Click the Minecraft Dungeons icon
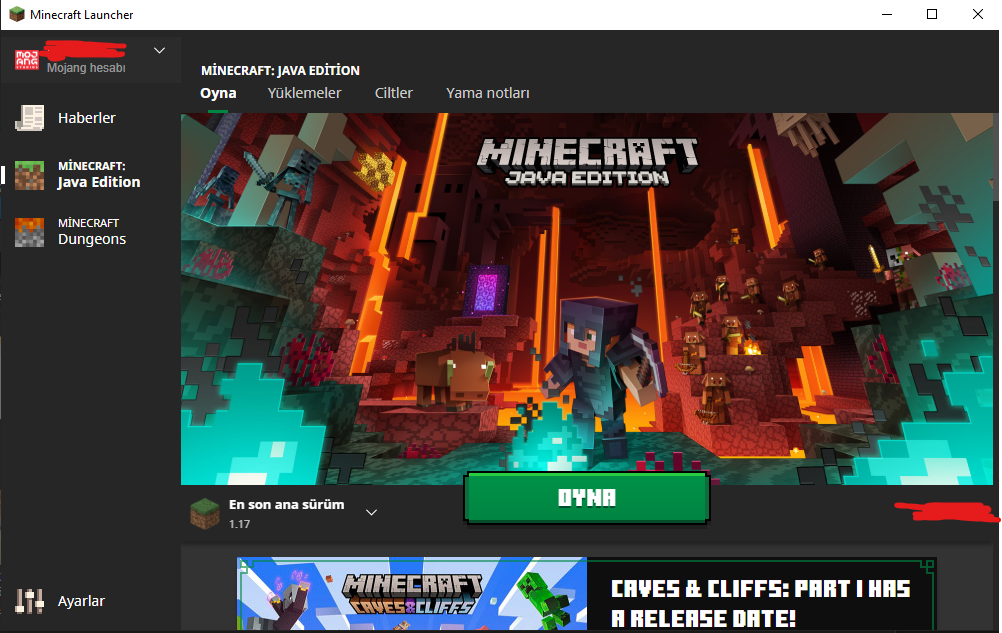Image resolution: width=1002 pixels, height=633 pixels. pos(29,232)
